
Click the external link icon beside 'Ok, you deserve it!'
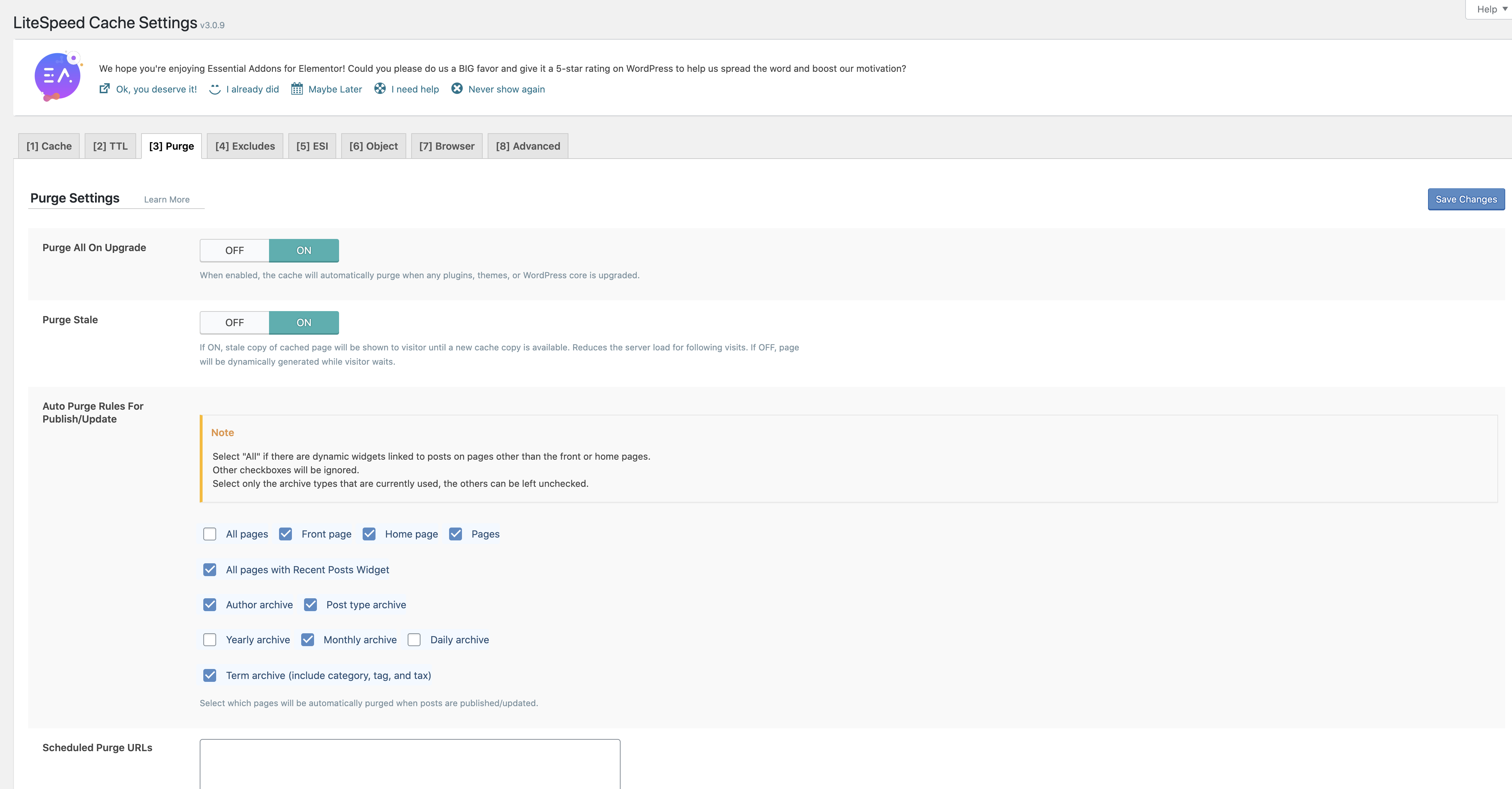click(x=104, y=89)
